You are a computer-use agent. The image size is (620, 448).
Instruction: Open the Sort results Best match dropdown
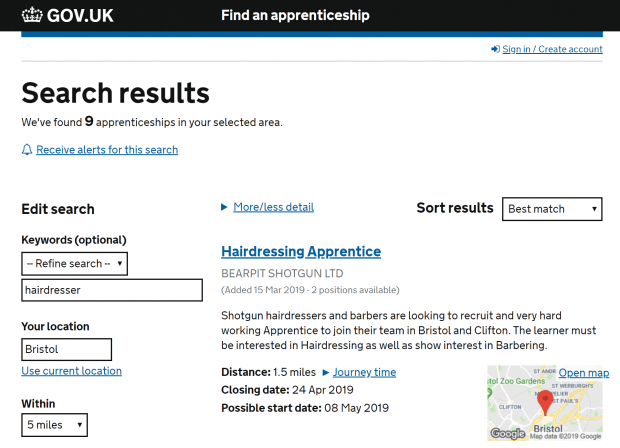click(x=552, y=209)
